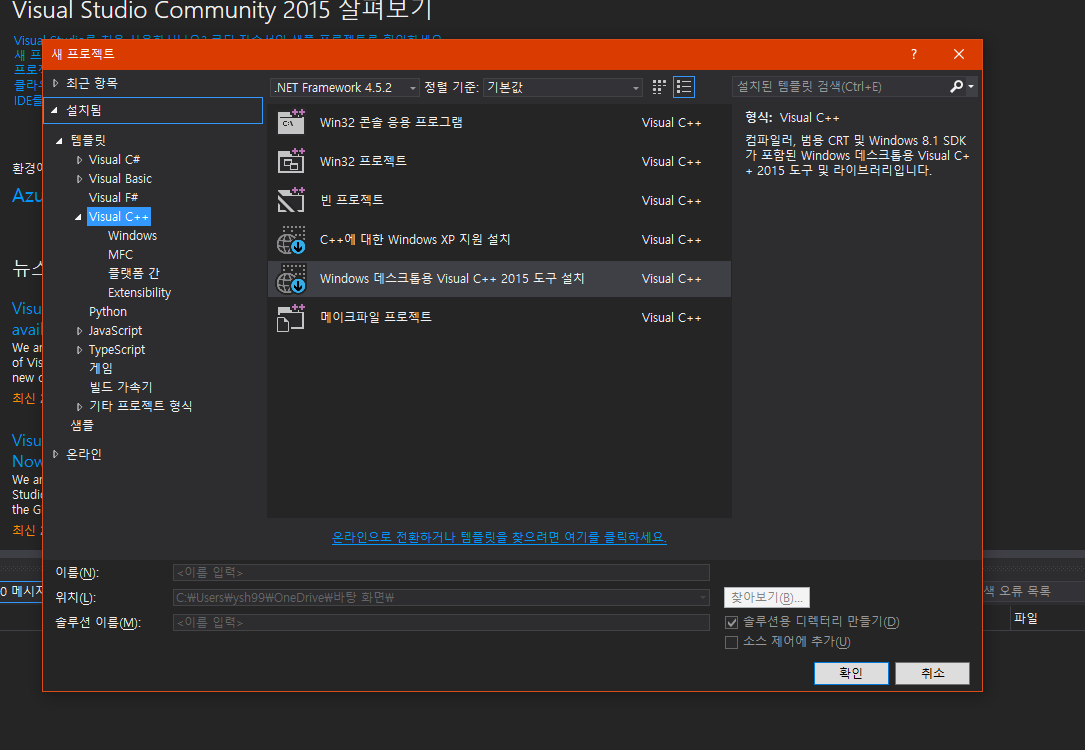Open the dialog help question mark
This screenshot has width=1085, height=750.
tap(913, 54)
